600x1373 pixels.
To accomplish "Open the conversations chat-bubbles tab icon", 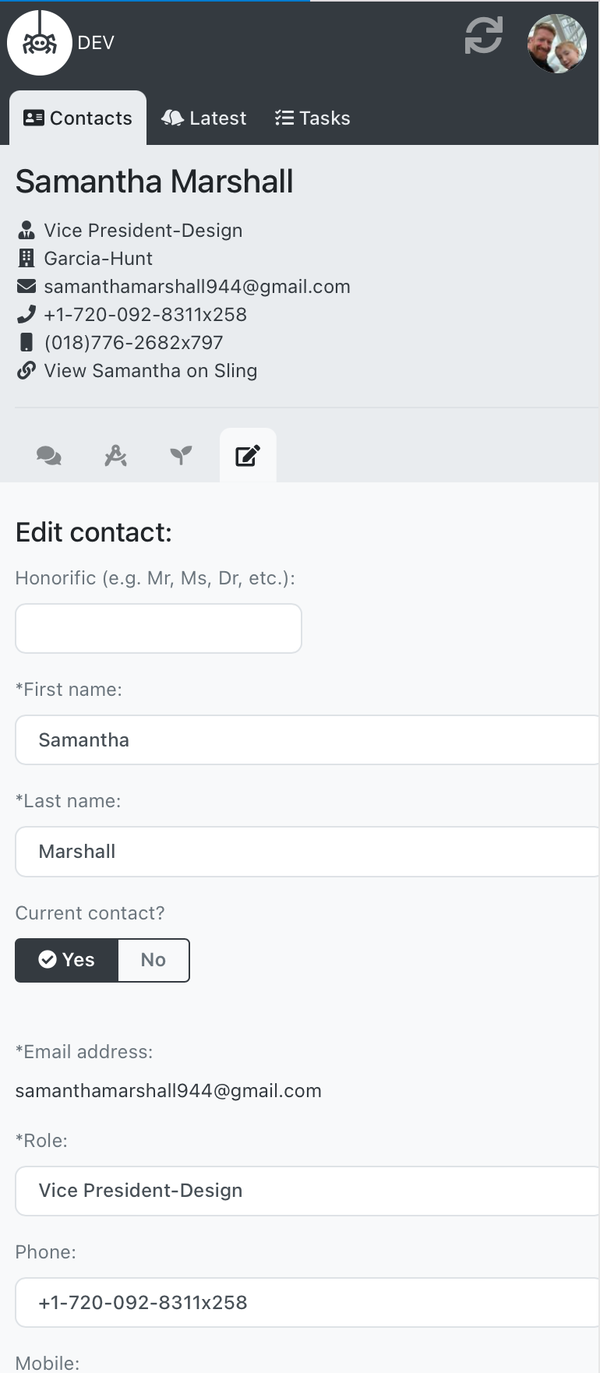I will coord(48,457).
